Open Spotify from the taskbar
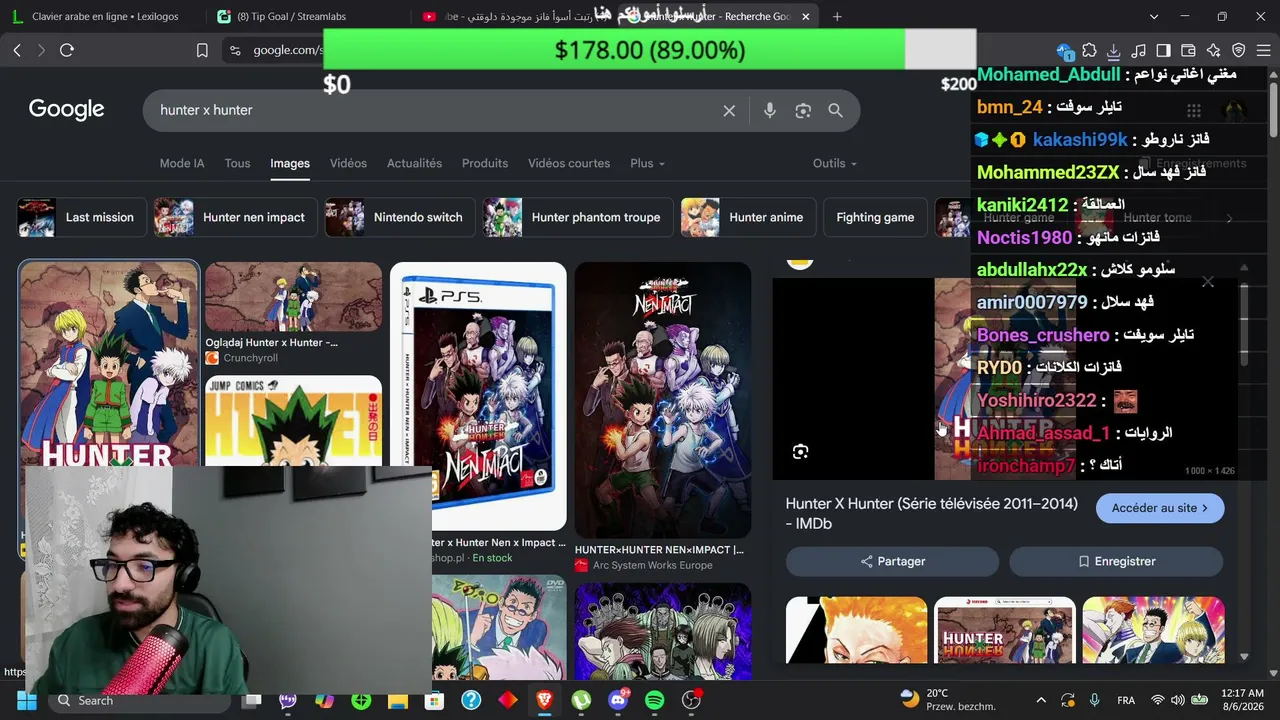The image size is (1280, 720). [x=655, y=700]
